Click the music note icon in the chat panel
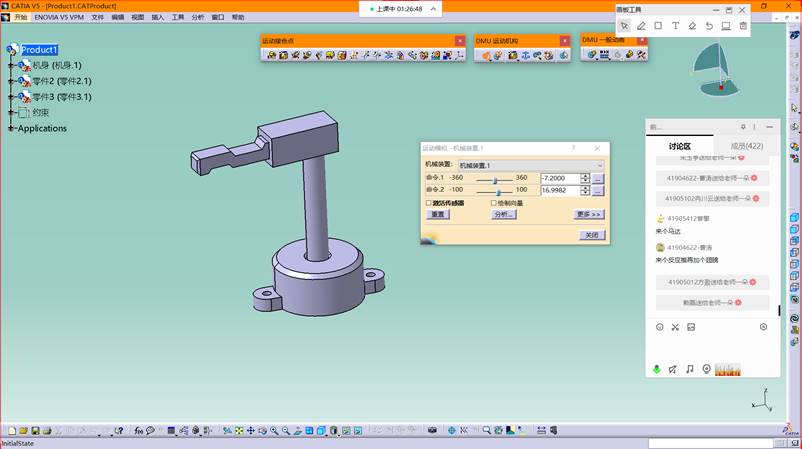Screen dimensions: 802x449 689,369
